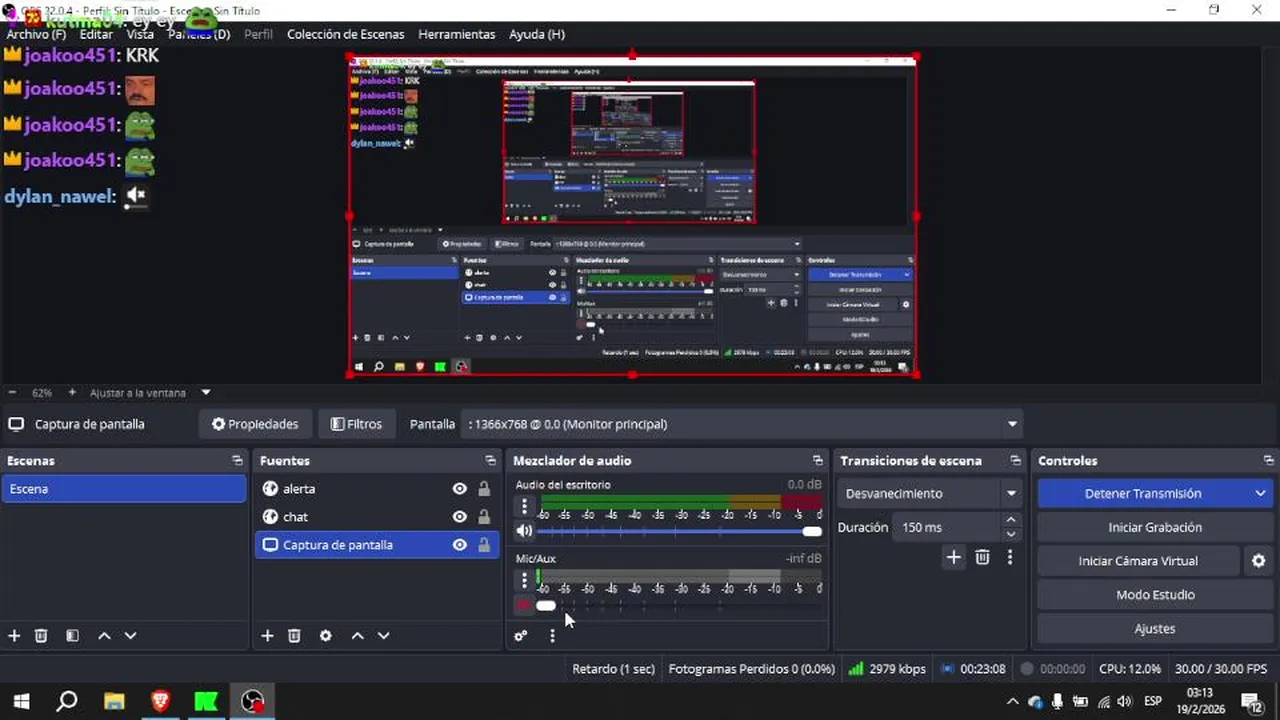Toggle lock on alerta source
Screen dimensions: 1280x720
point(484,489)
